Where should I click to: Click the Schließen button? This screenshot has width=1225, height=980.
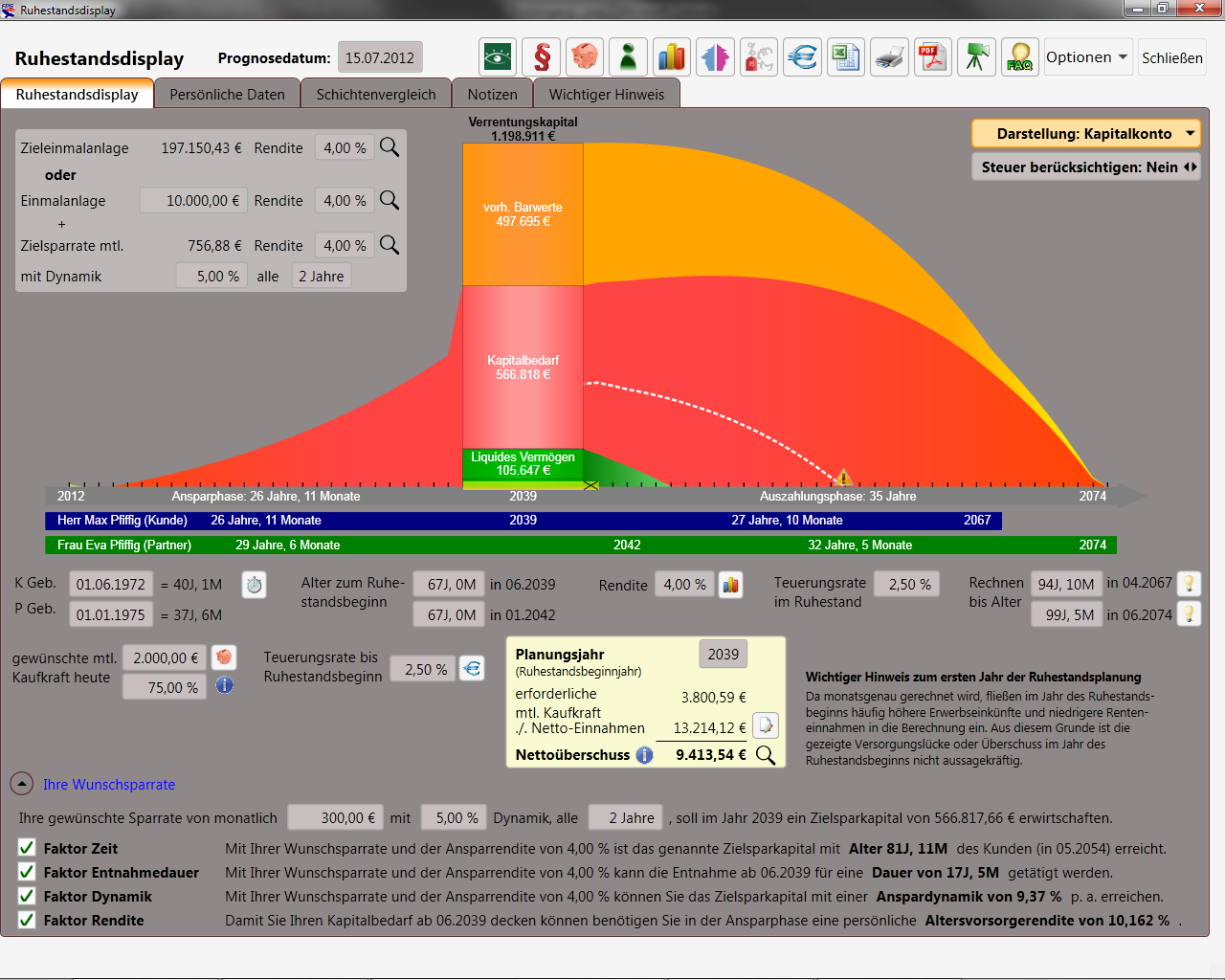coord(1171,58)
